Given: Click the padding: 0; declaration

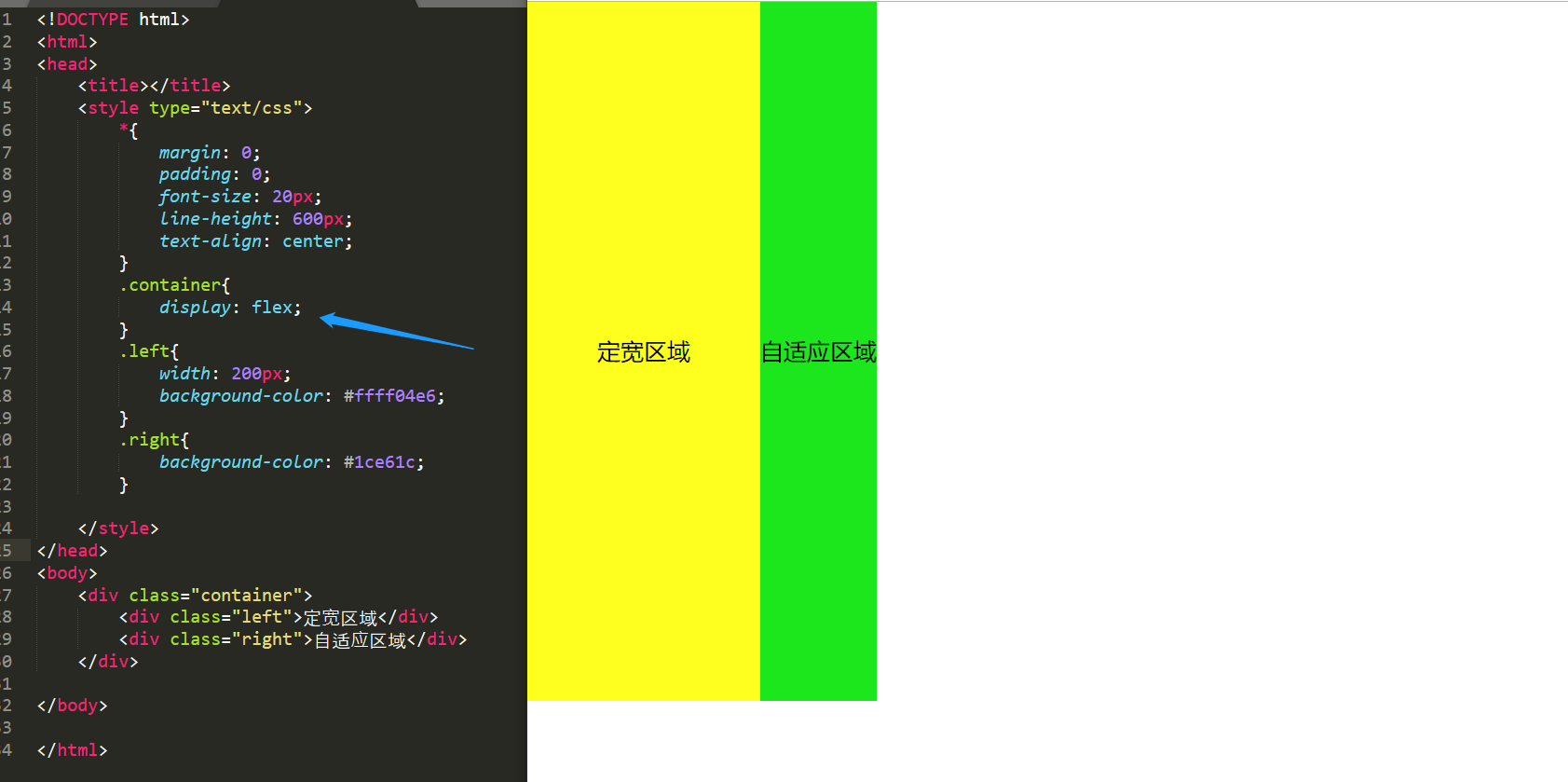Looking at the screenshot, I should click(x=214, y=174).
